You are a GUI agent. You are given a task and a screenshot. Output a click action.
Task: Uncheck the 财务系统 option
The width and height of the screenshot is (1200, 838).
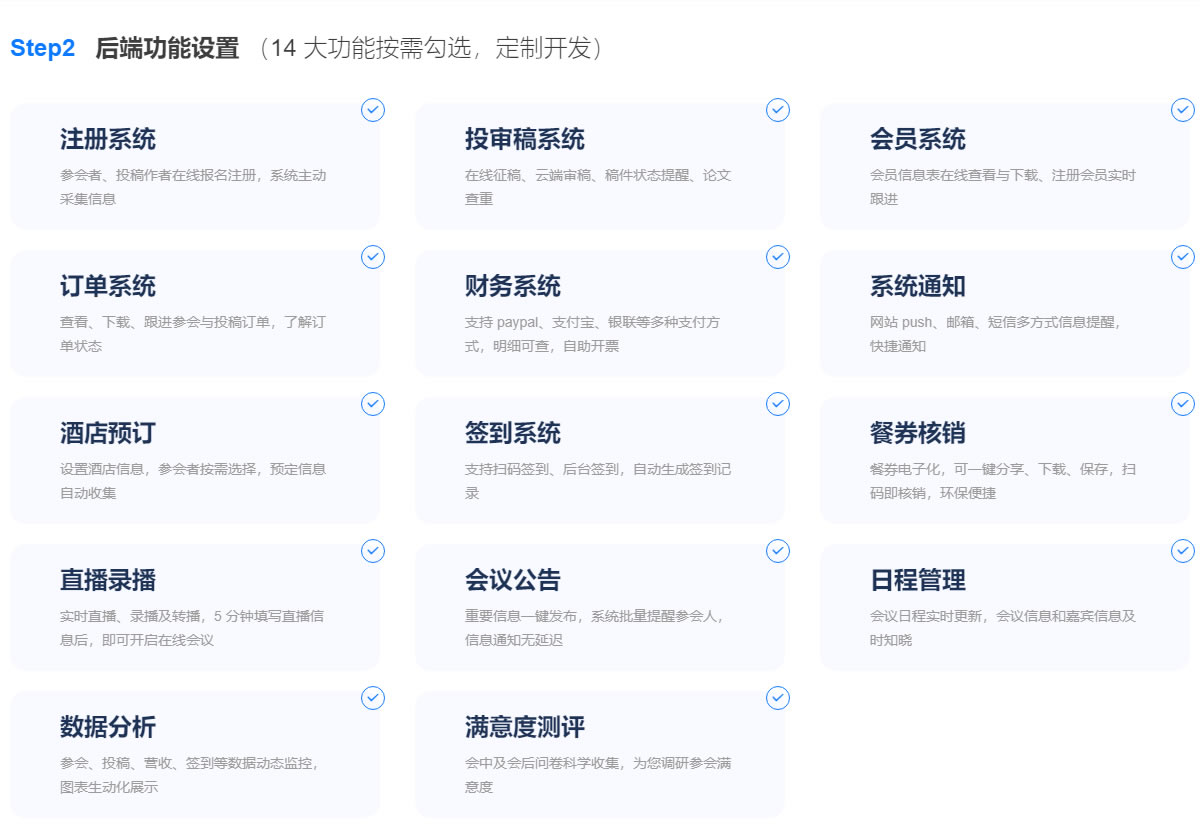pyautogui.click(x=778, y=257)
